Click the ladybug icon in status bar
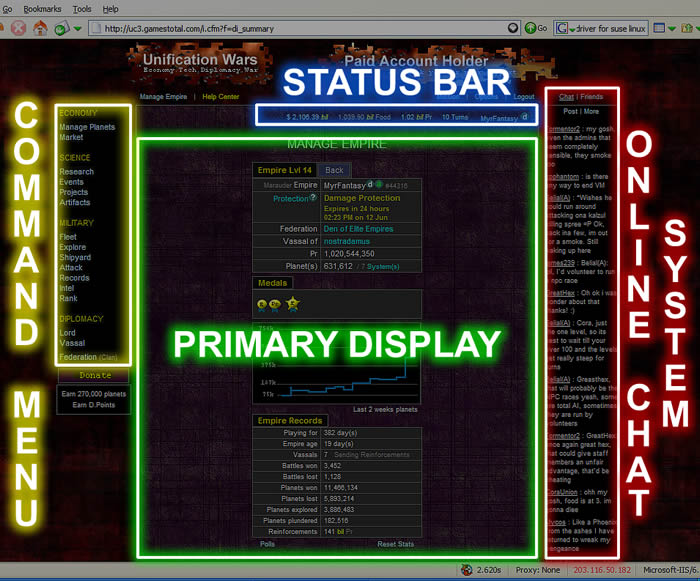 coord(467,570)
